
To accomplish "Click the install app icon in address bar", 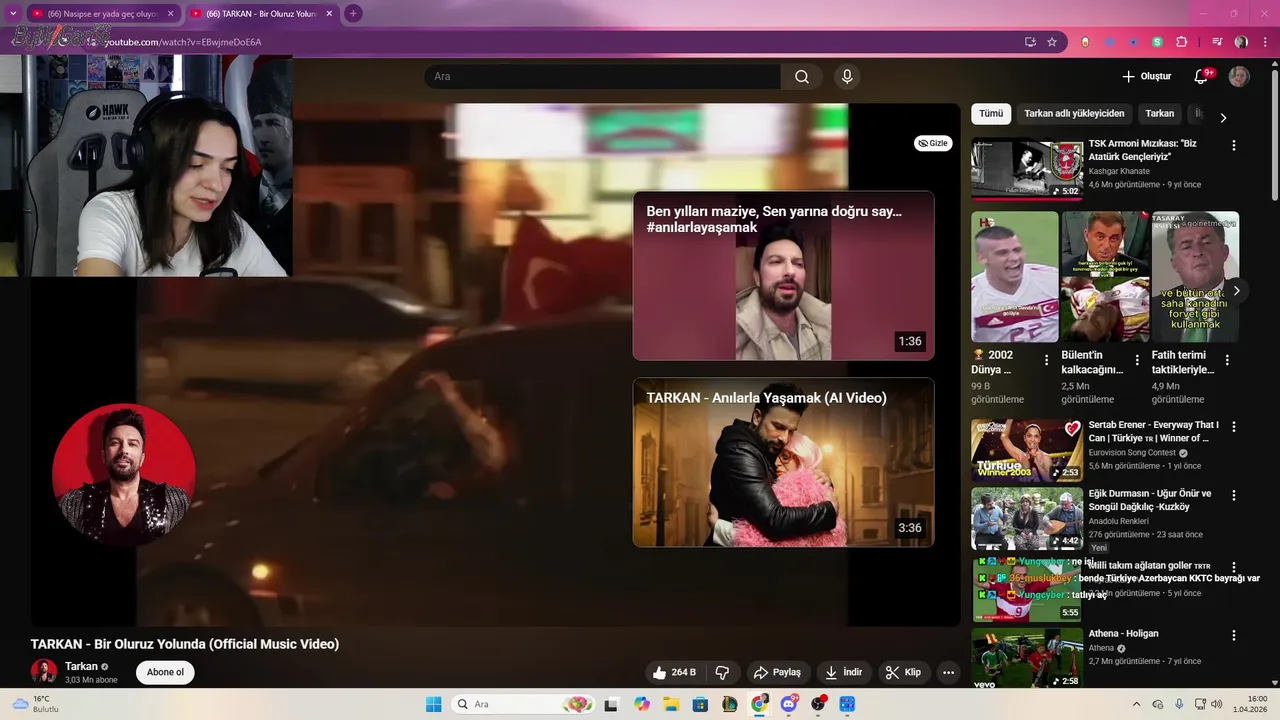I will [1030, 42].
